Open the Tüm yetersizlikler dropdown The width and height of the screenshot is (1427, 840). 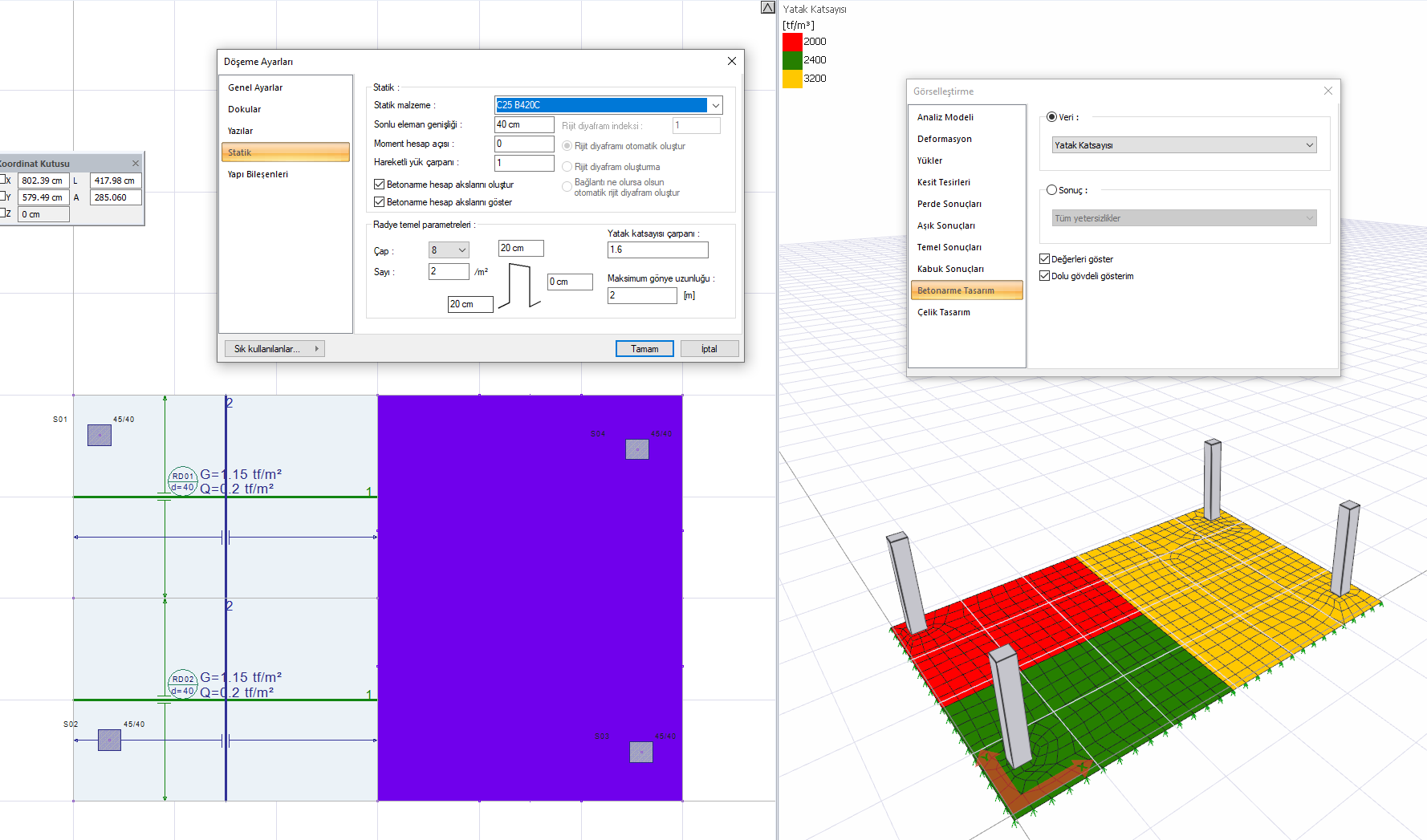tap(1184, 218)
